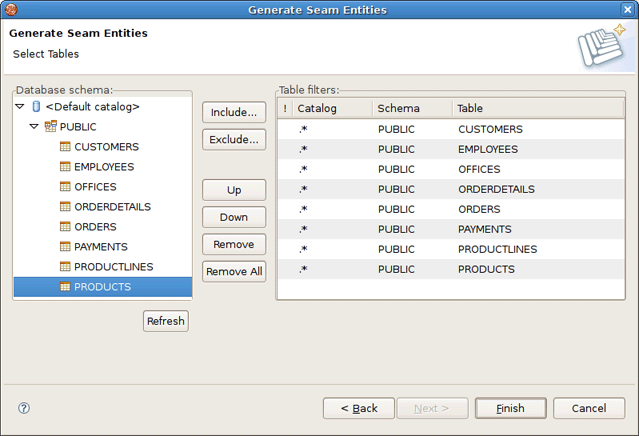Click the PAYMENTS table icon in tree
This screenshot has width=639, height=436.
(66, 247)
